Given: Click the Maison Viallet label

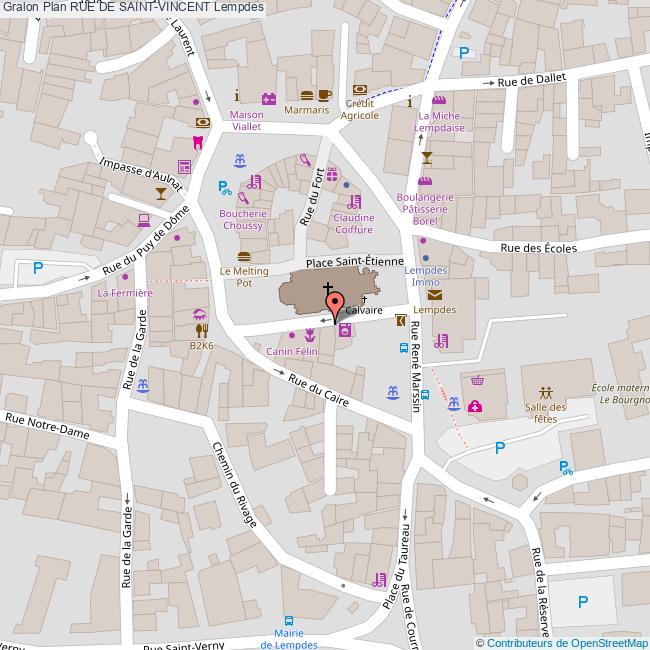Looking at the screenshot, I should click(x=246, y=121).
